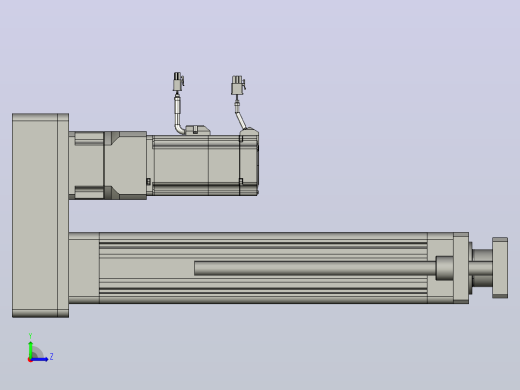Click the green Y axis arrow of triad
520x390 pixels.
31,349
